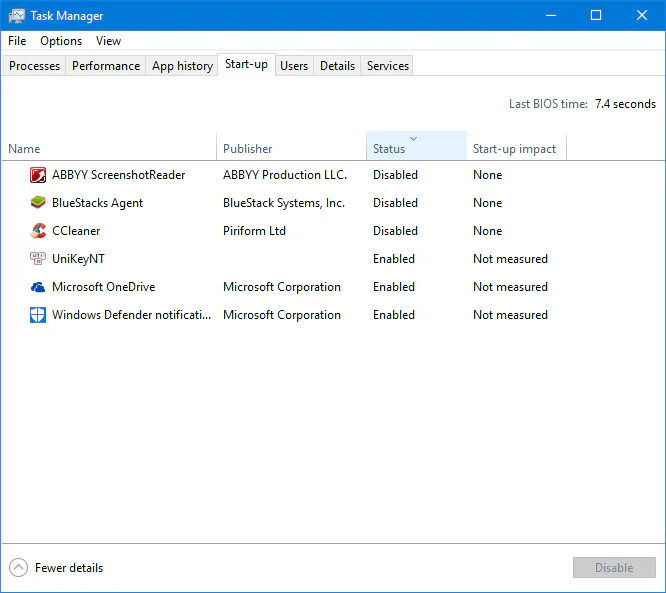Viewport: 666px width, 593px height.
Task: Select the ABBYY ScreenshotReader row name
Action: (x=119, y=175)
